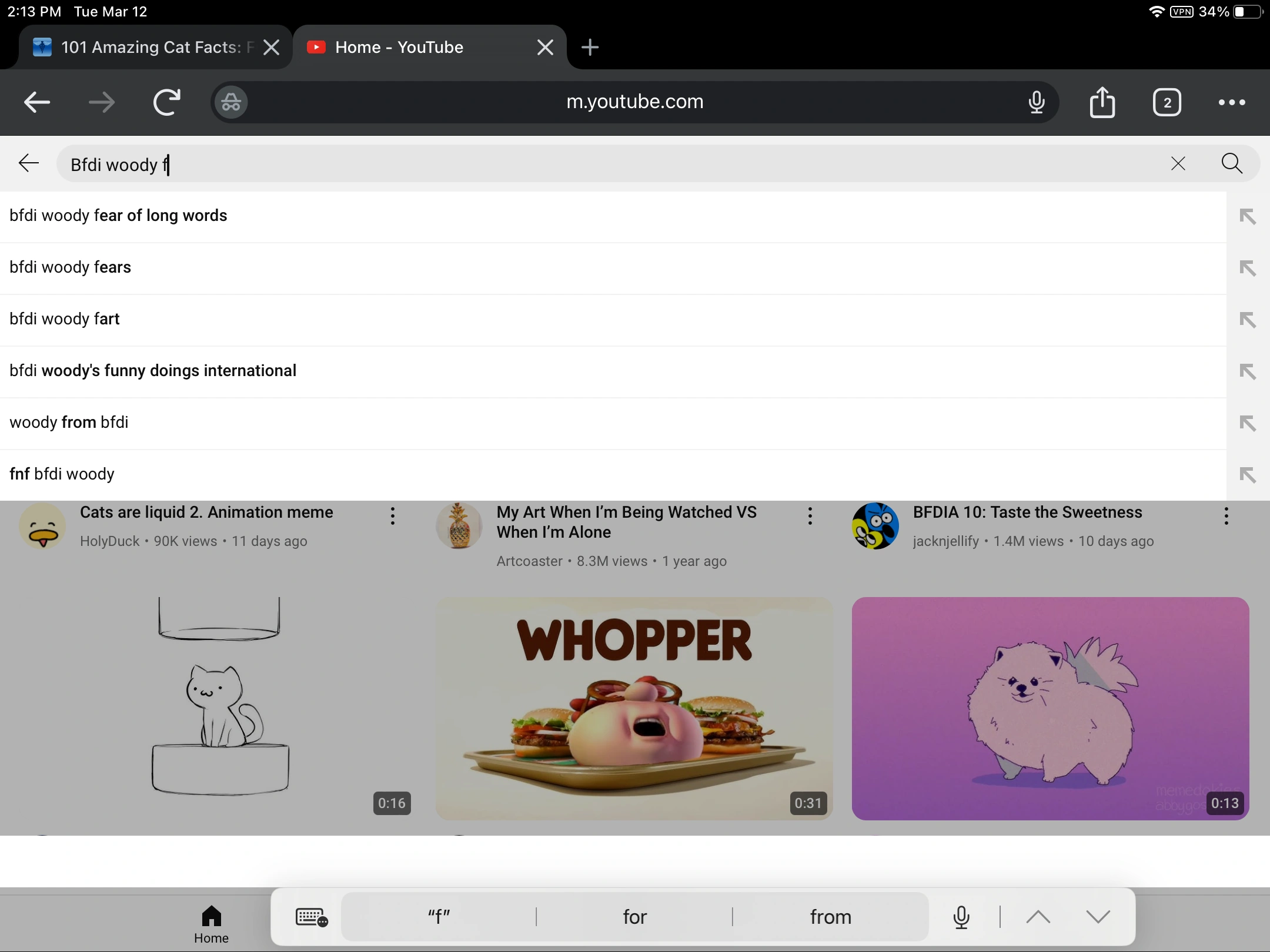Image resolution: width=1270 pixels, height=952 pixels.
Task: Open options menu for BFDIA 10 video
Action: click(x=1226, y=516)
